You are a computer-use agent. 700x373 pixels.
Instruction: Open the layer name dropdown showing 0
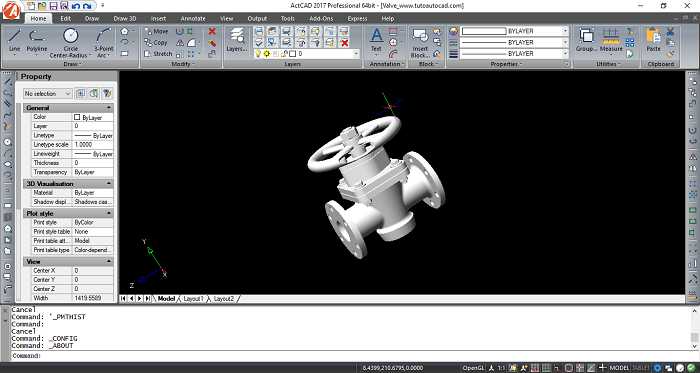pos(306,54)
